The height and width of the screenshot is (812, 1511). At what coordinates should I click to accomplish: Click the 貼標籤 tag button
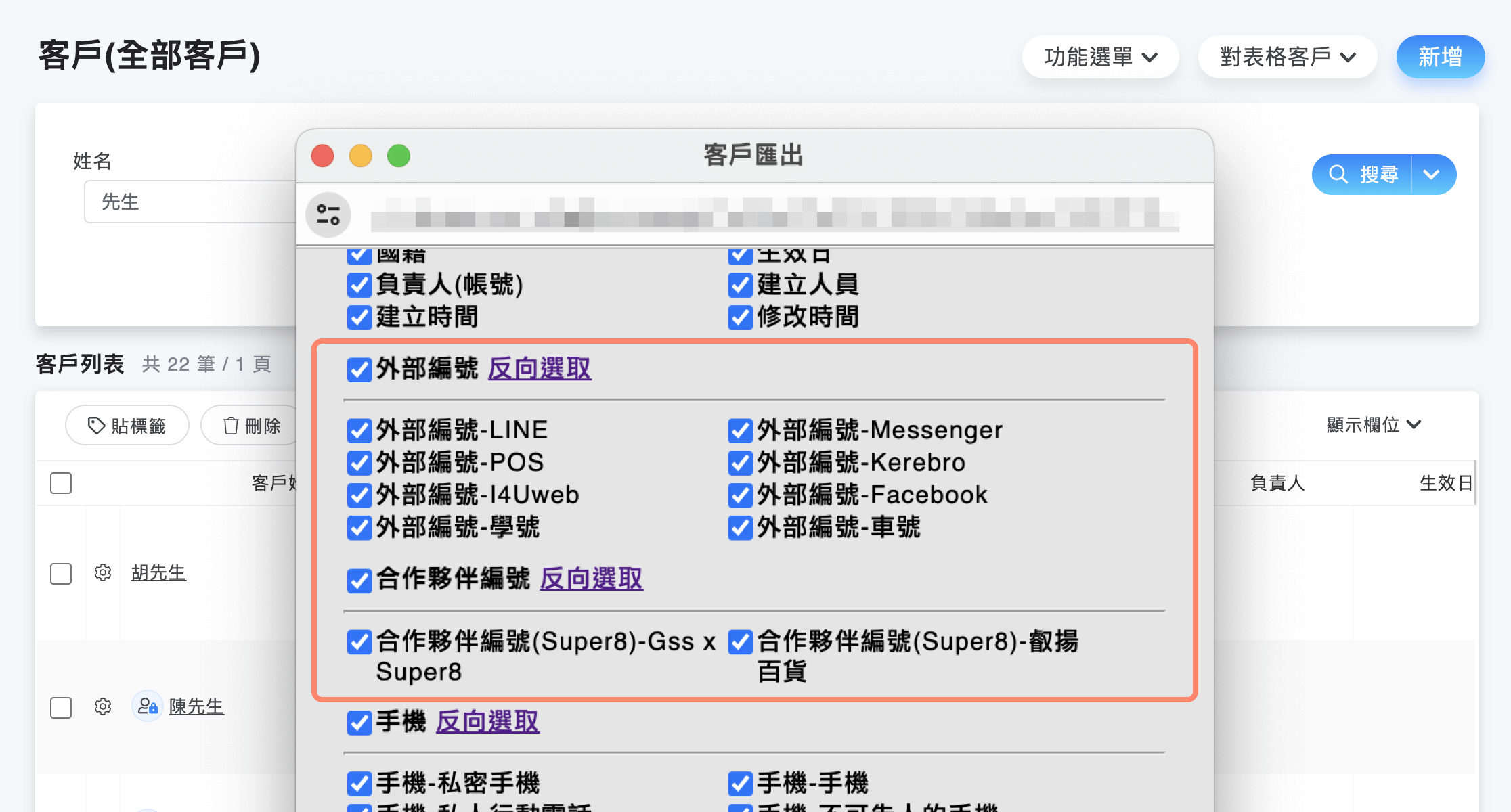127,426
